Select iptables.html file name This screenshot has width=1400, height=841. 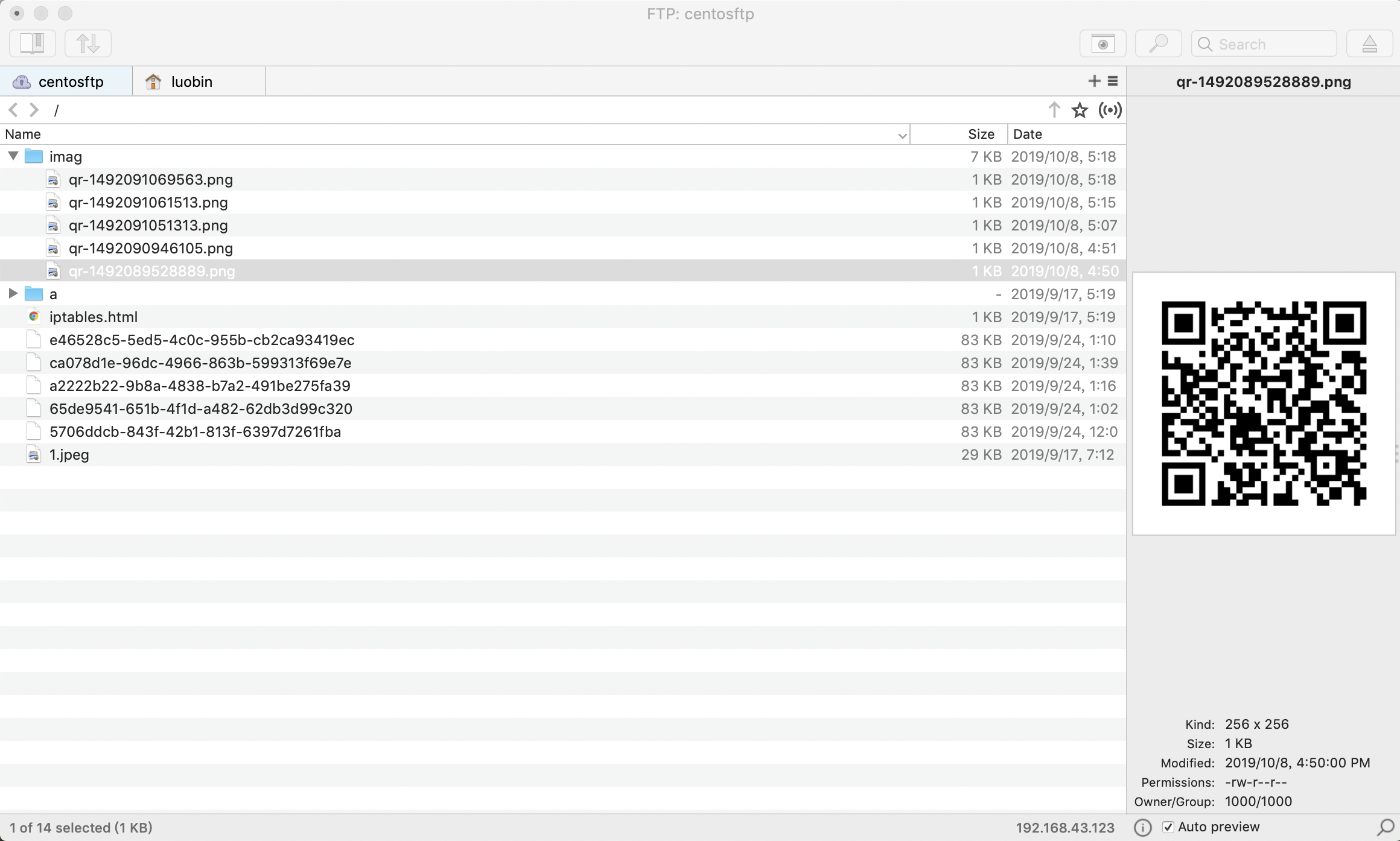(94, 317)
